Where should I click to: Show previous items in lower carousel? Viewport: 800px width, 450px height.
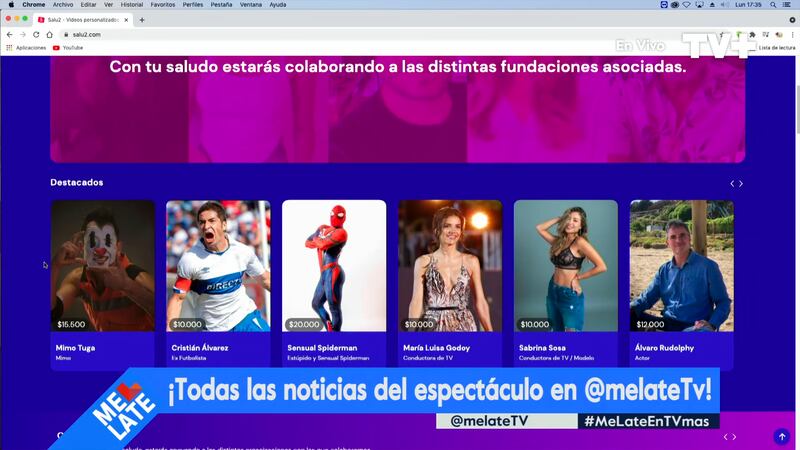tap(726, 437)
